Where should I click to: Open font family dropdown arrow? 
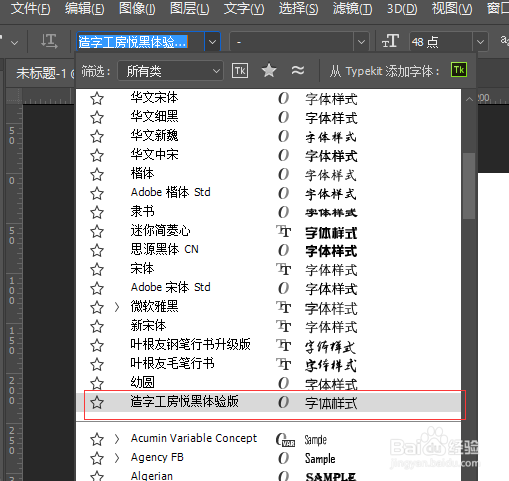pos(212,42)
